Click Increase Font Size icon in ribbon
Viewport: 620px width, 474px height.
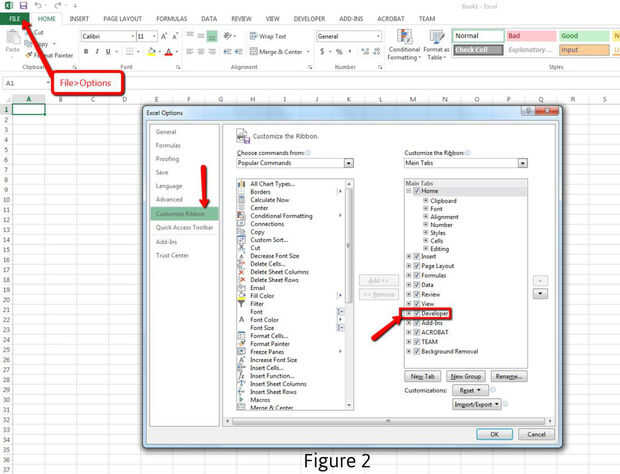(x=164, y=36)
